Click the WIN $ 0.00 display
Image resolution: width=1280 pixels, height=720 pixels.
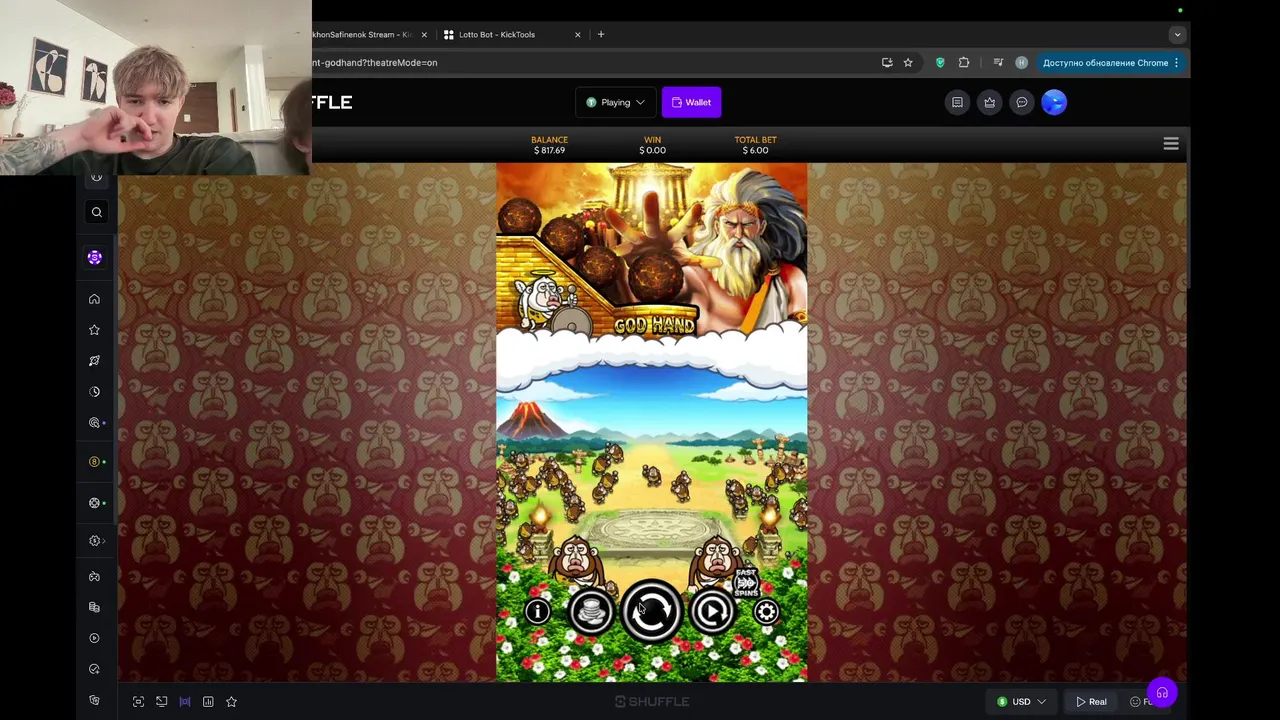652,145
